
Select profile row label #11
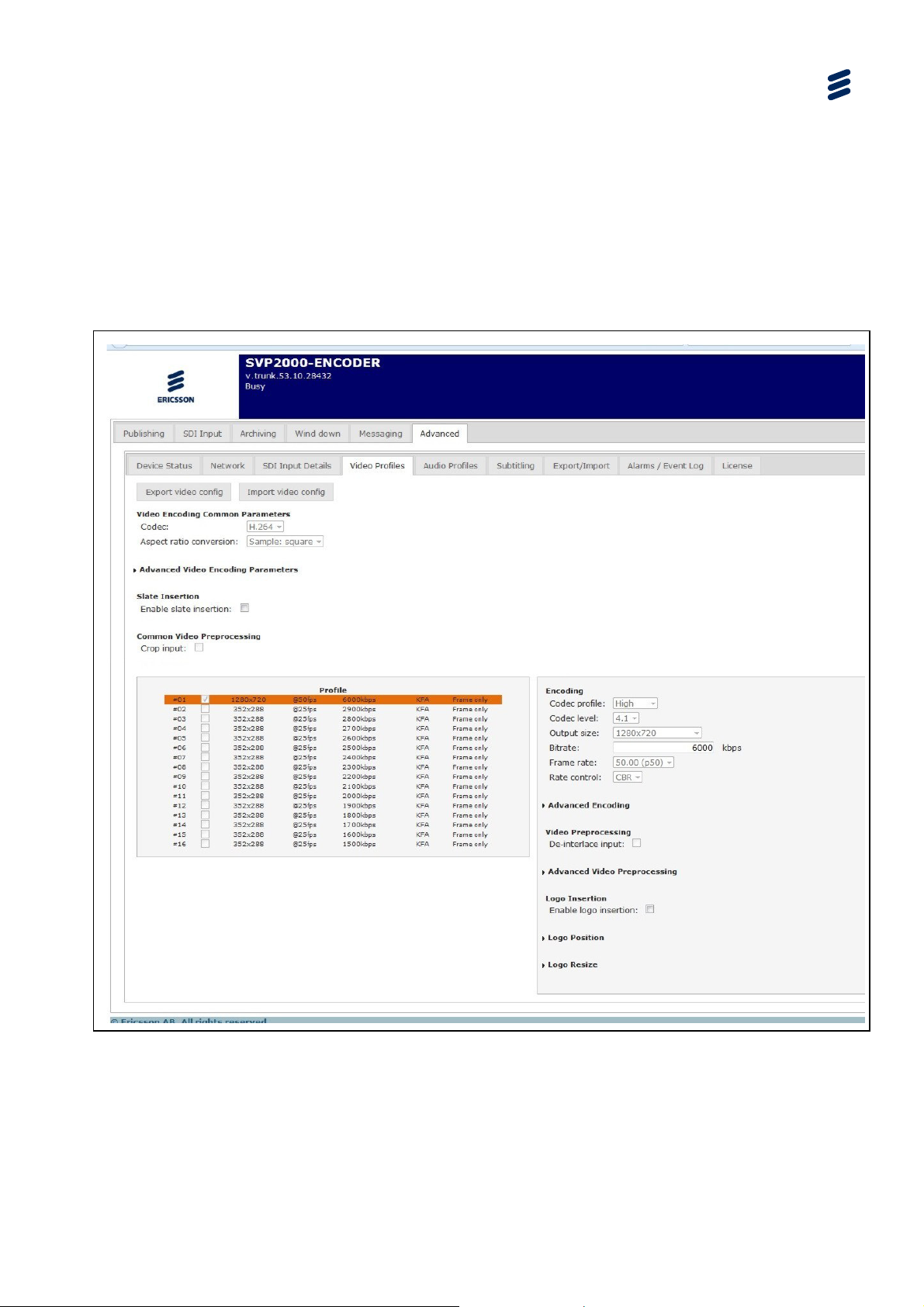coord(179,796)
